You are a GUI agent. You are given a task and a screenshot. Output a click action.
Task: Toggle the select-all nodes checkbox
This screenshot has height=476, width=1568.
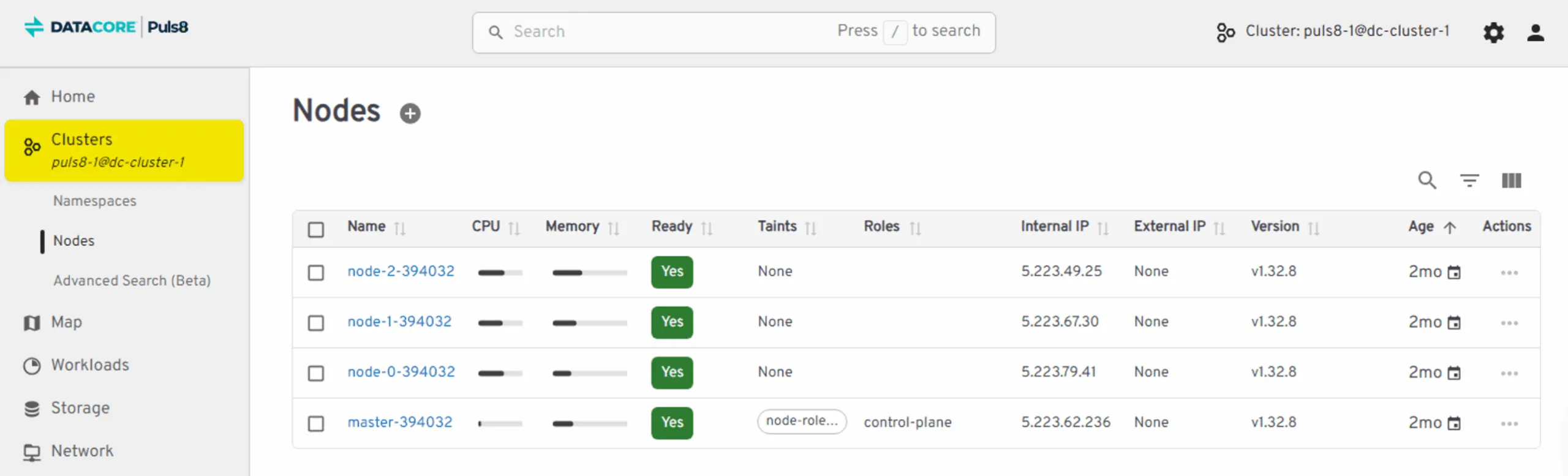tap(316, 230)
